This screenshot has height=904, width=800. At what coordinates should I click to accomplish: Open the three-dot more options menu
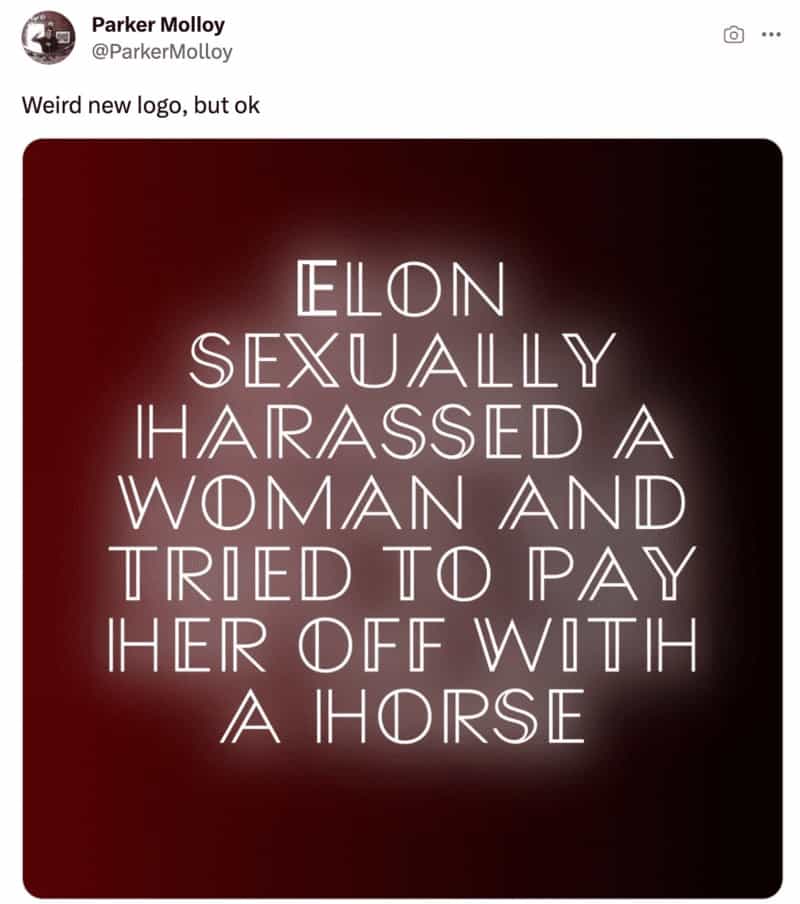click(x=771, y=35)
